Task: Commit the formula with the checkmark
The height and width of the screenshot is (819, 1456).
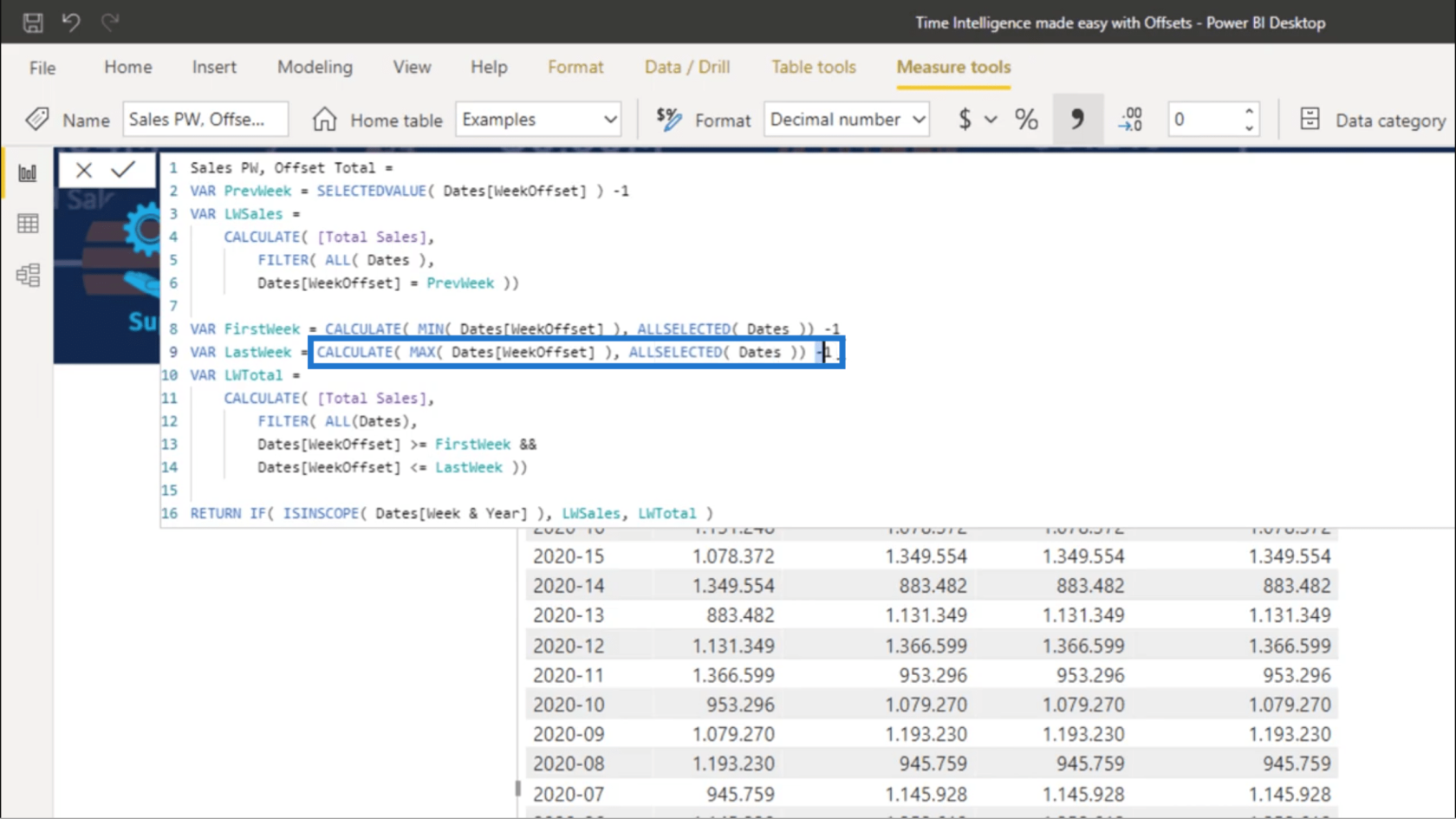Action: [123, 170]
